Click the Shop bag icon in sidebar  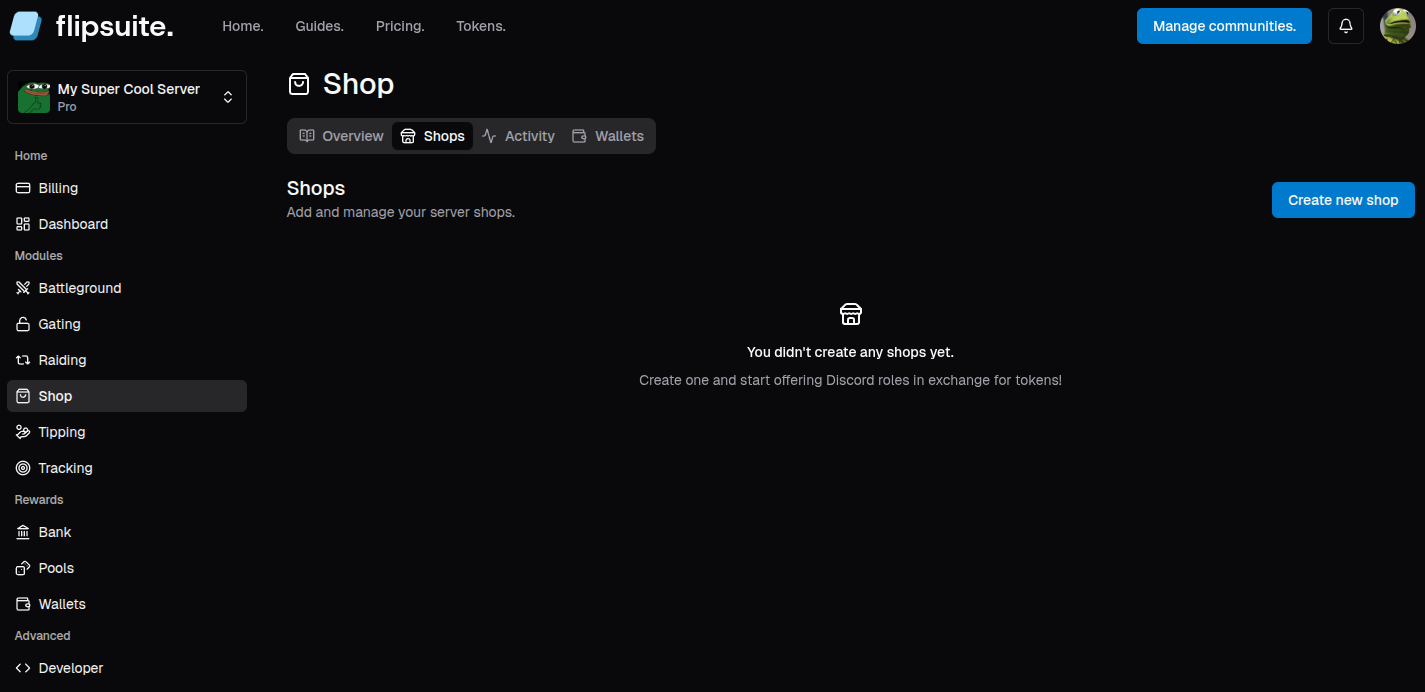click(x=23, y=396)
